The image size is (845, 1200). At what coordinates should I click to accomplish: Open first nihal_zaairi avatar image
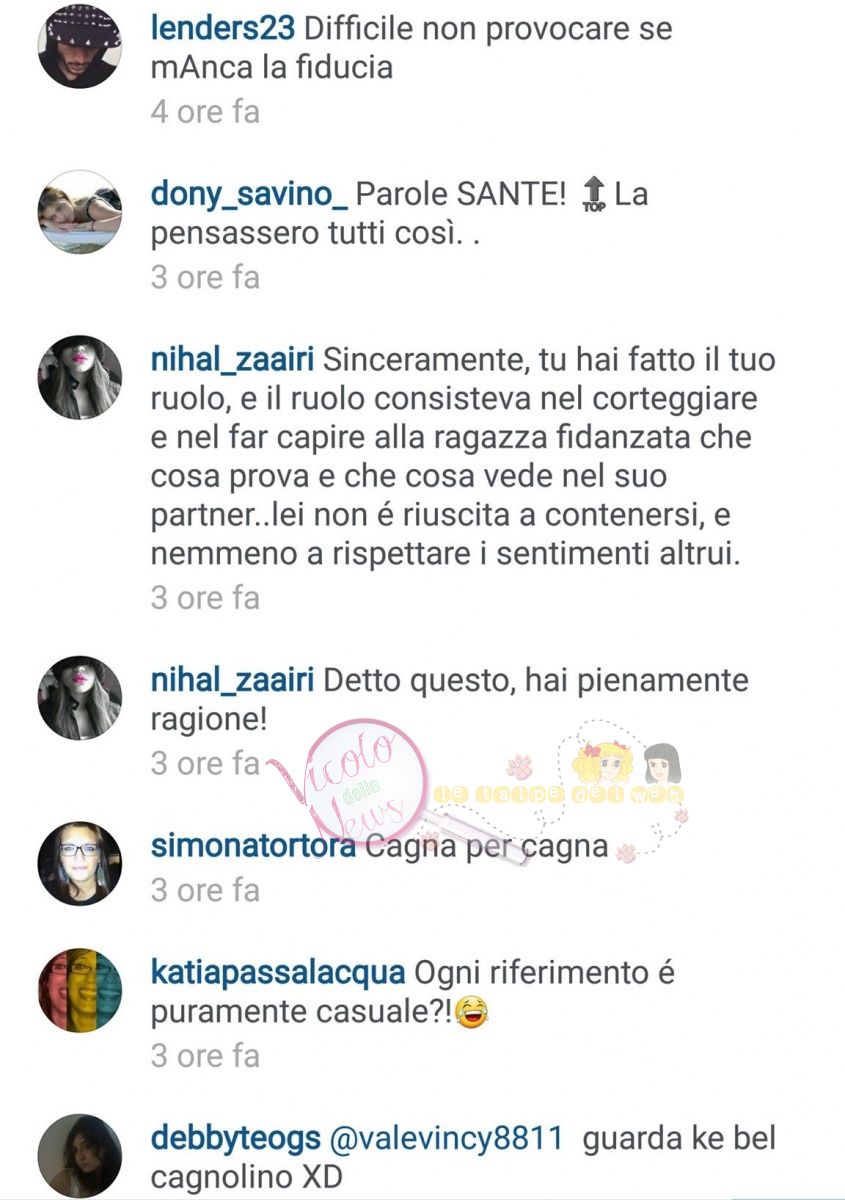80,378
